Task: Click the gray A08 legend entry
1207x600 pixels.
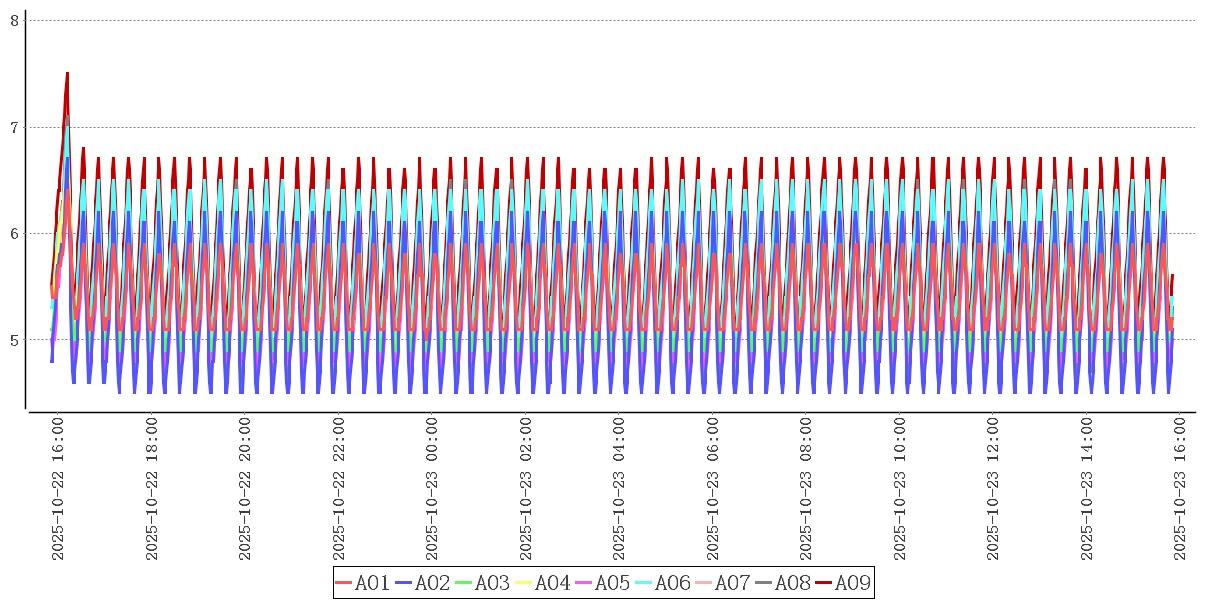Action: coord(782,583)
